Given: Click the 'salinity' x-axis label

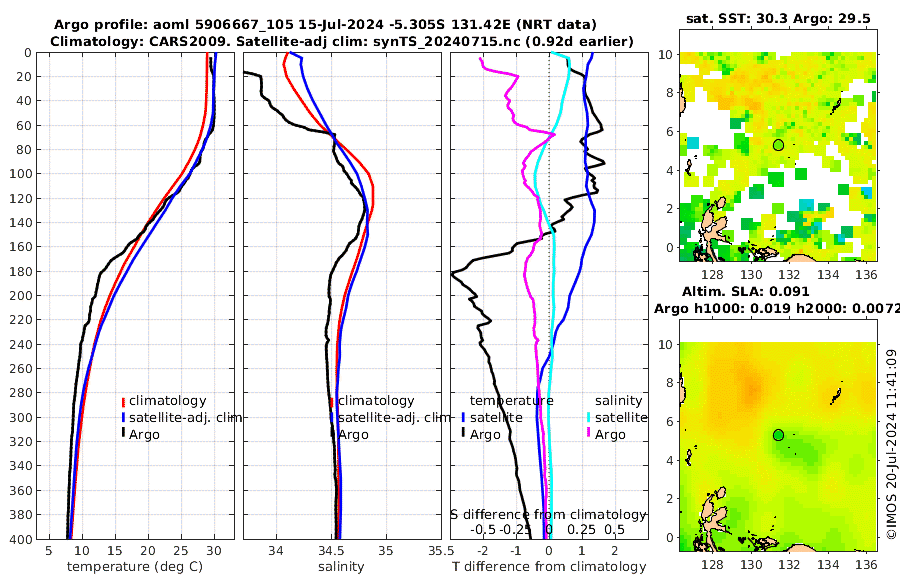Looking at the screenshot, I should 342,567.
